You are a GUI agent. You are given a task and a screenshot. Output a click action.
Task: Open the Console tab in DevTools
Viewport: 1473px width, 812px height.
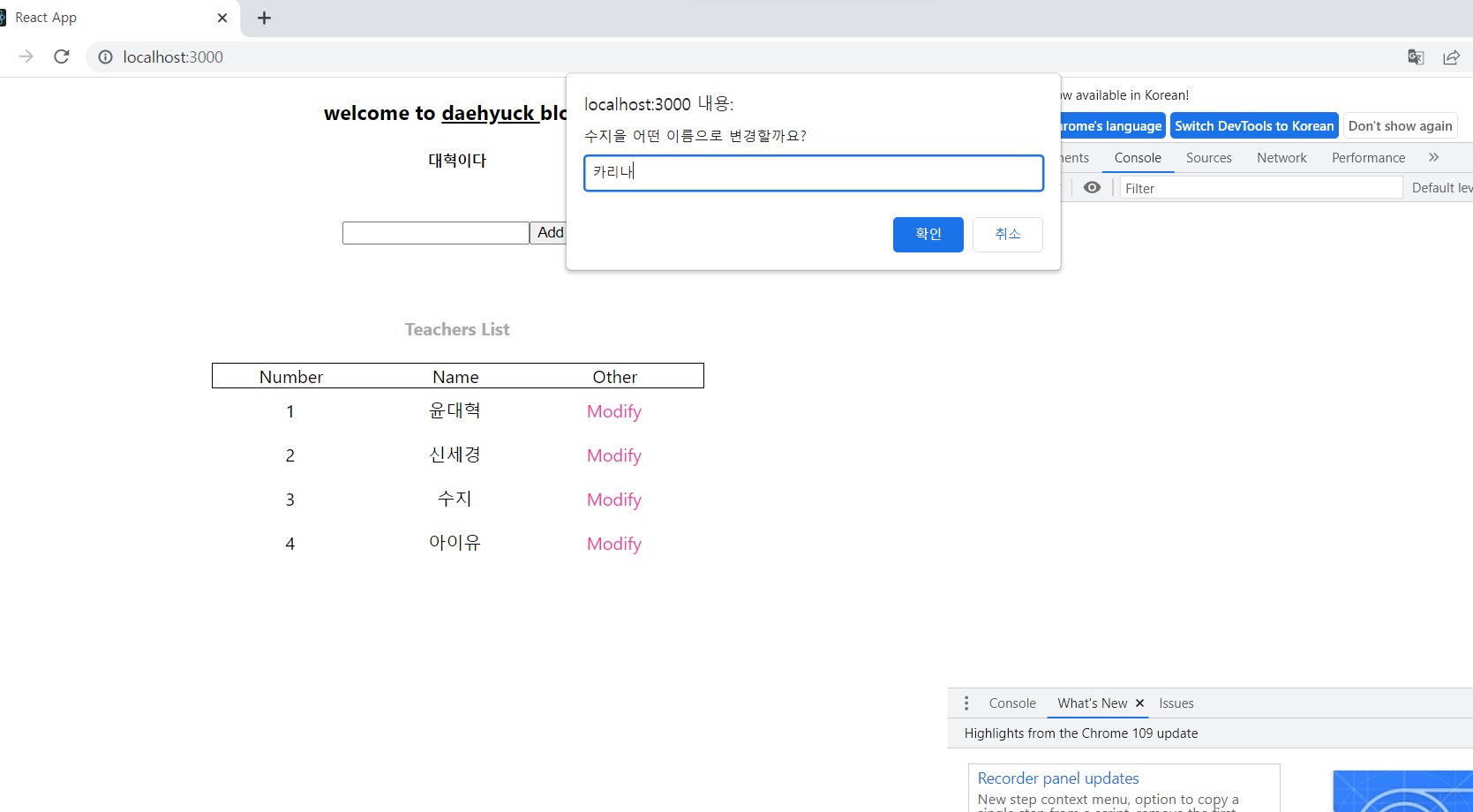pyautogui.click(x=1138, y=157)
